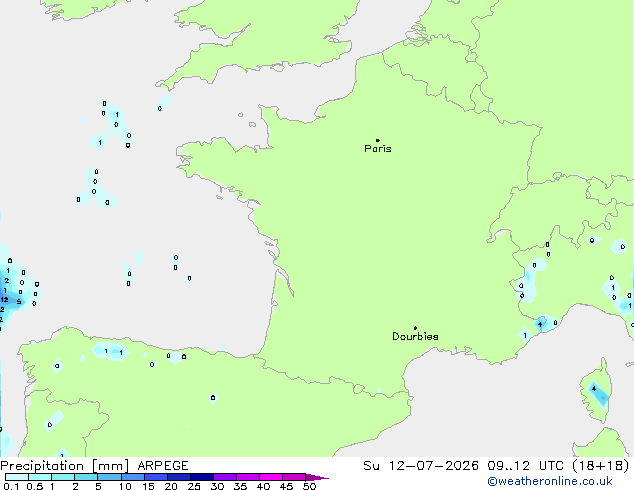Click the (18+18) forecast run label
The height and width of the screenshot is (490, 634).
click(x=601, y=466)
